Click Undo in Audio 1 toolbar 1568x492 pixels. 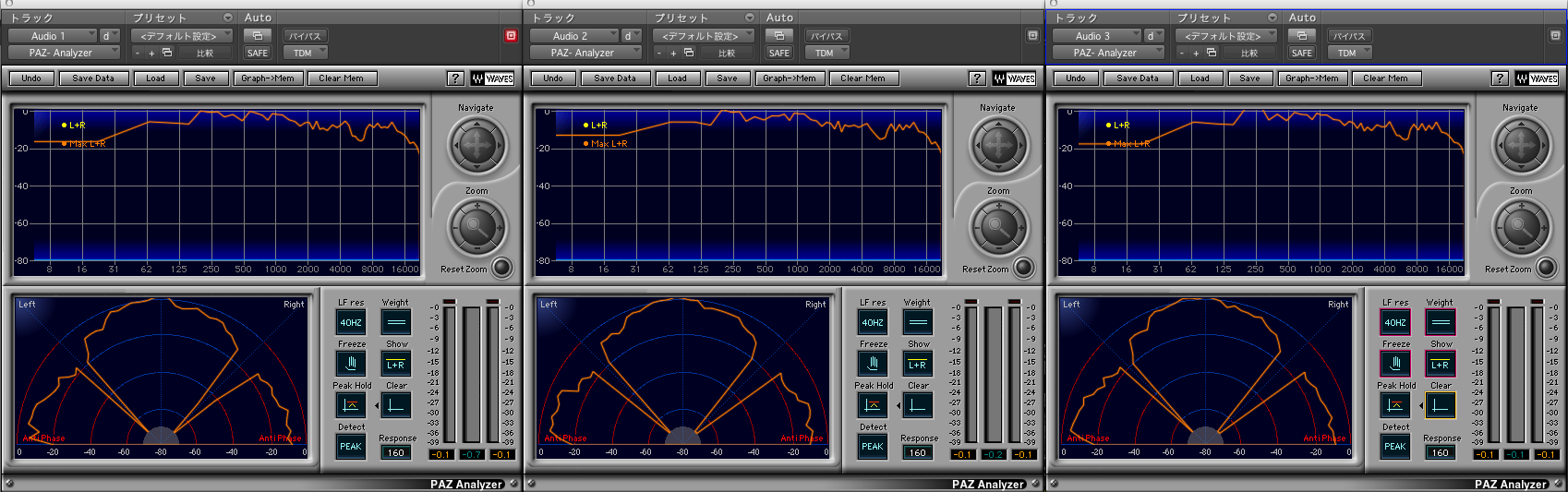click(31, 78)
